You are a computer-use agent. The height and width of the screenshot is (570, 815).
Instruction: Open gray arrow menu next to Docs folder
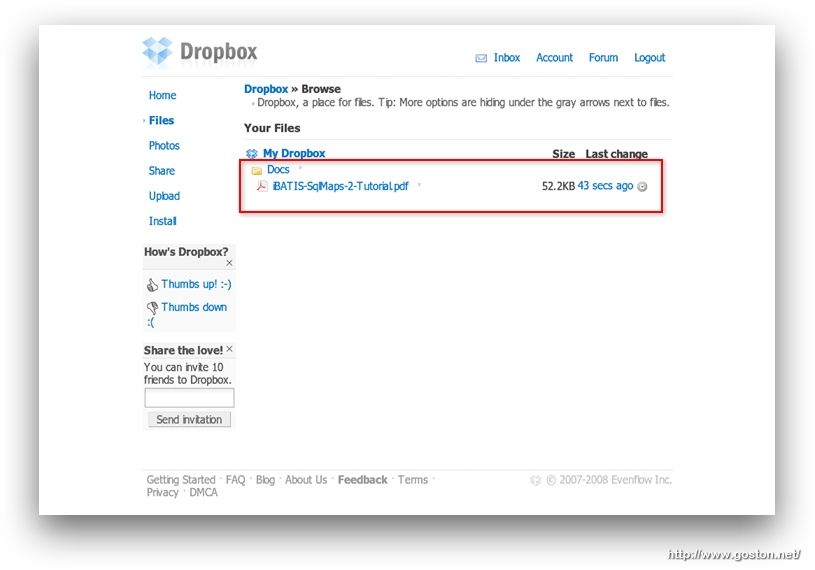pos(300,168)
